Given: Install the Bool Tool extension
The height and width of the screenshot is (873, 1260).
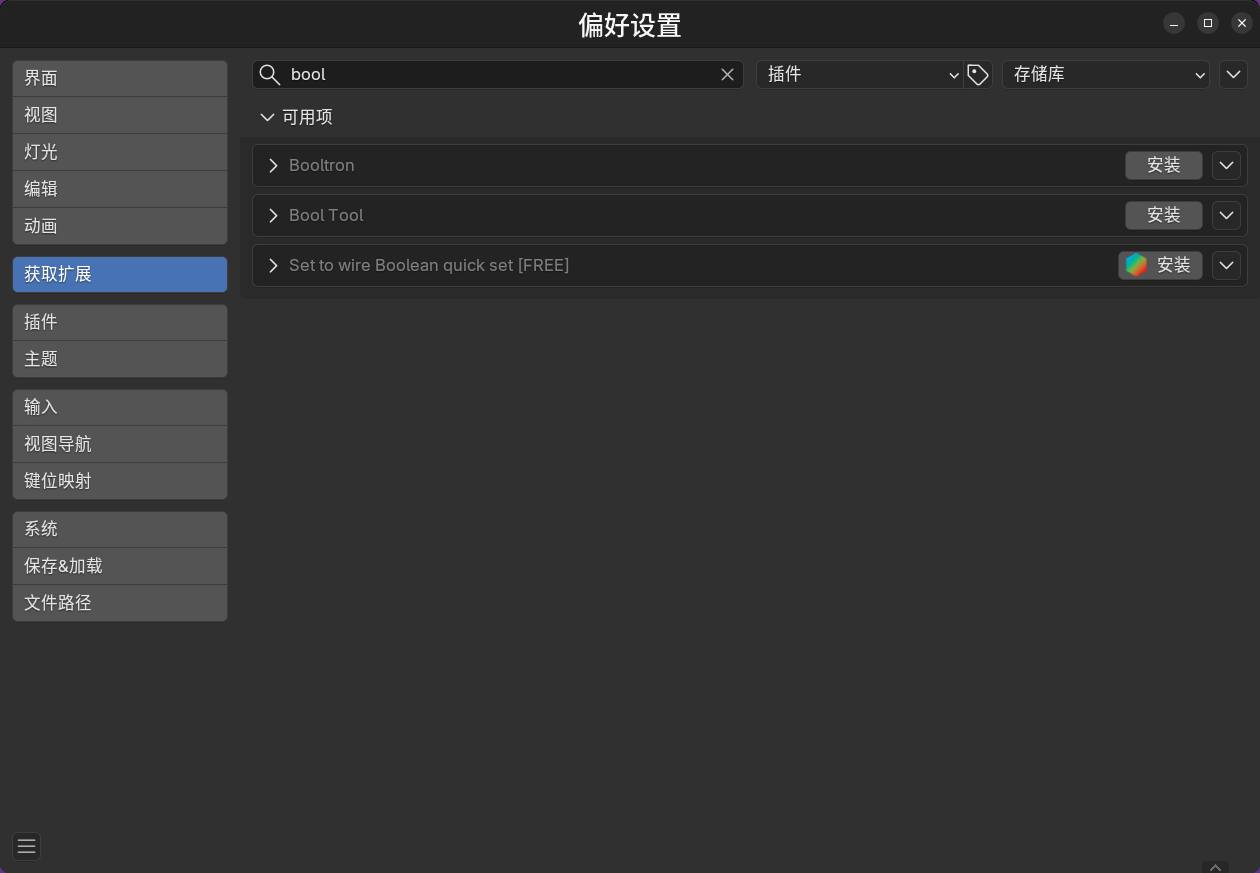Looking at the screenshot, I should click(1163, 215).
